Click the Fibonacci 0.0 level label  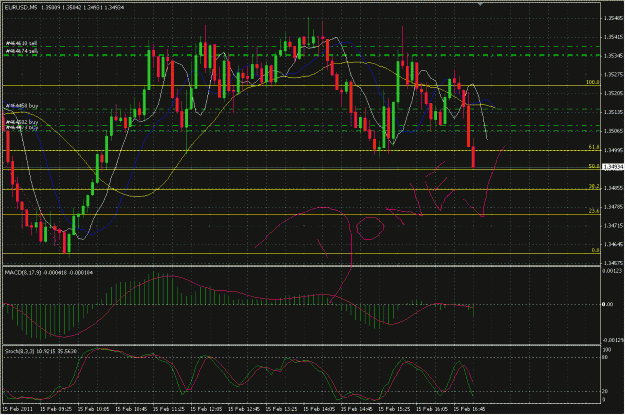tap(595, 250)
